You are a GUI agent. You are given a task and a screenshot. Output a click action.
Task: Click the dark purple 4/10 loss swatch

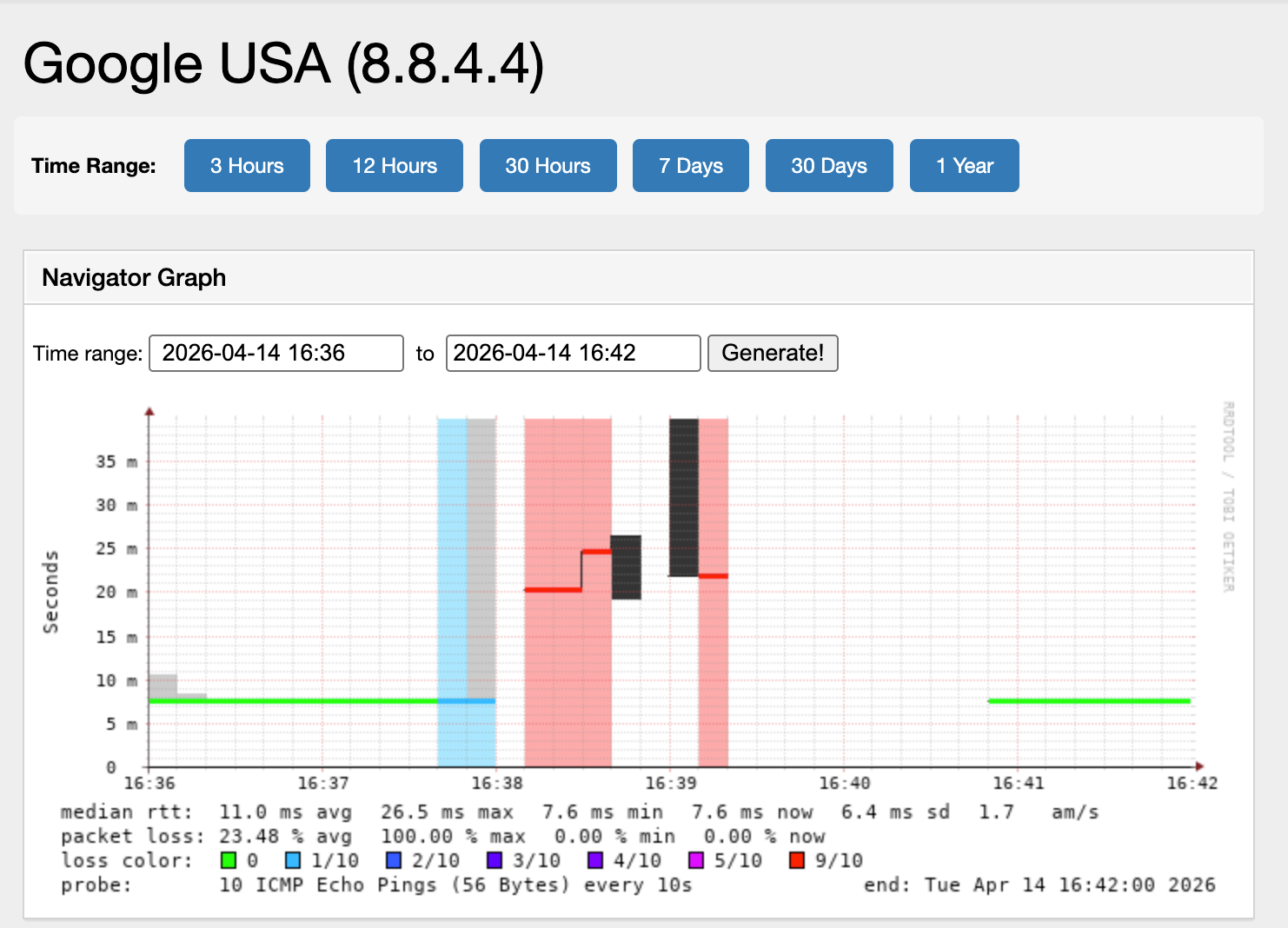click(x=594, y=860)
